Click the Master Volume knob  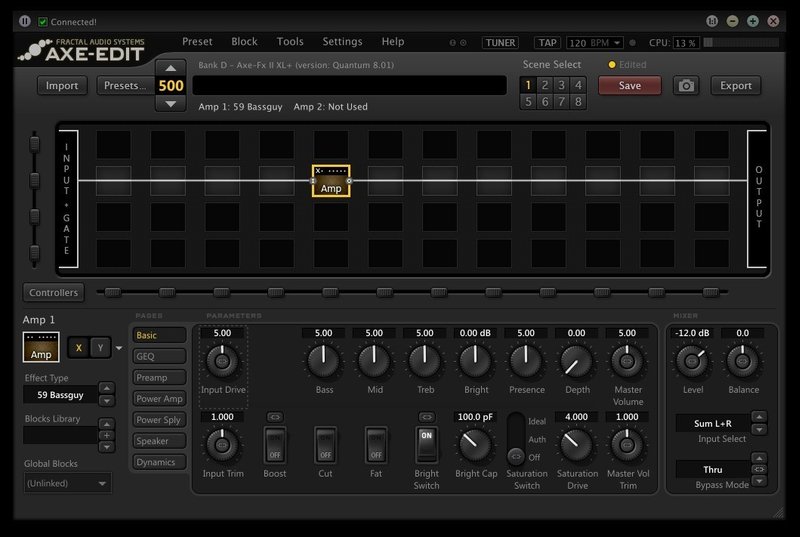coord(627,362)
